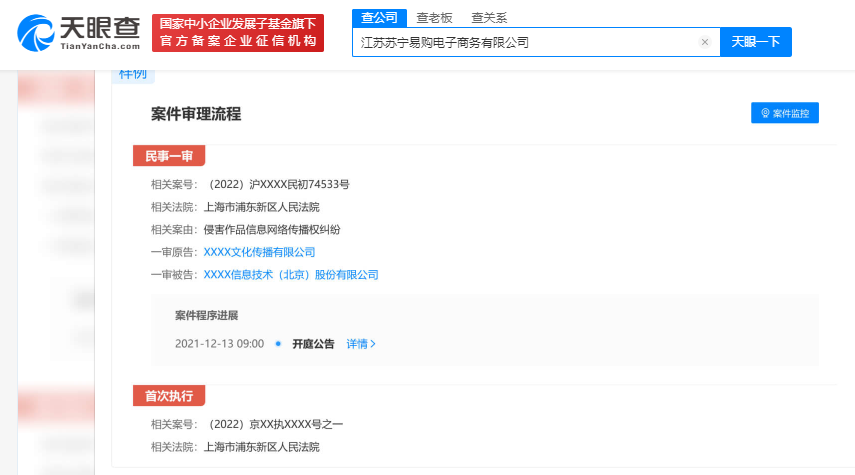Image resolution: width=855 pixels, height=475 pixels.
Task: Click the 侵害作品信息网络传播权纠纷 case cause text
Action: point(272,230)
